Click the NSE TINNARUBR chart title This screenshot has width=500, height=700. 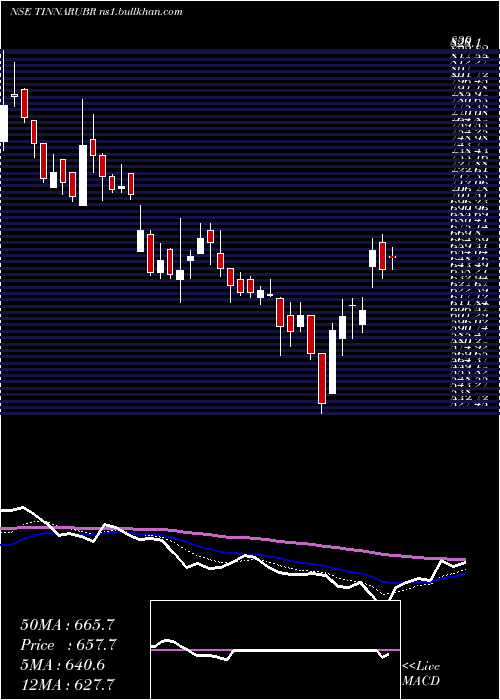[x=96, y=12]
